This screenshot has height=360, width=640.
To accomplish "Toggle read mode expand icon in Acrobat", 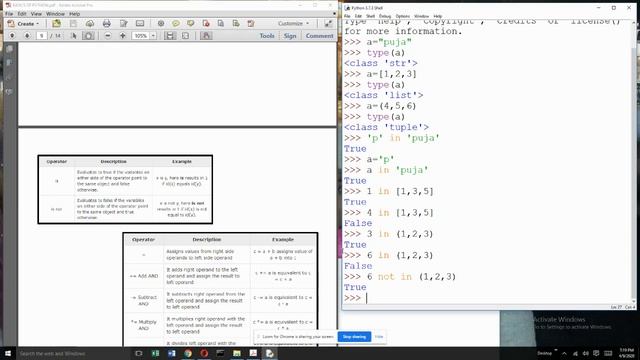I will [x=328, y=24].
